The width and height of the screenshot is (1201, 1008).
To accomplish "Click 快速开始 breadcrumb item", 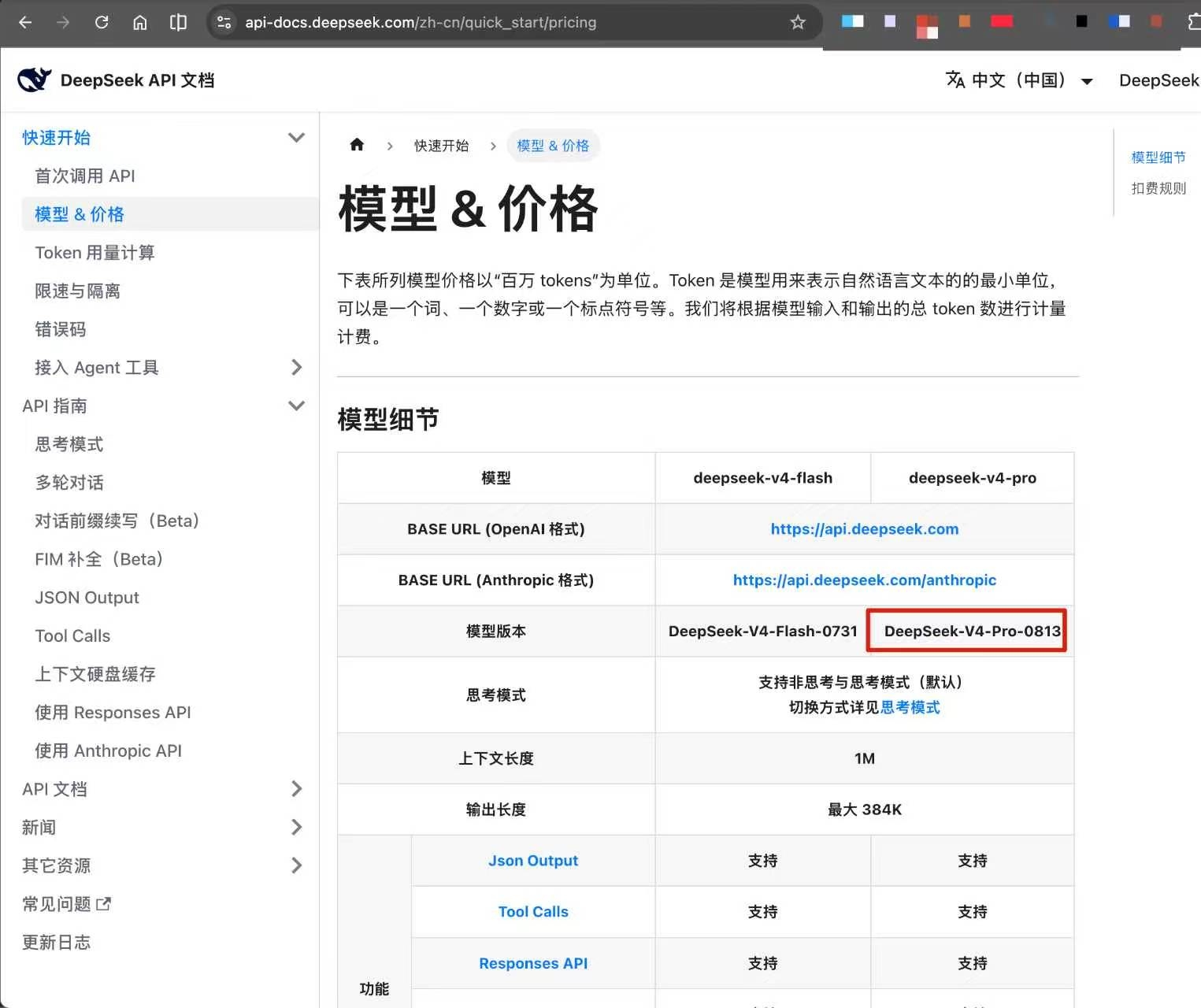I will click(x=441, y=146).
